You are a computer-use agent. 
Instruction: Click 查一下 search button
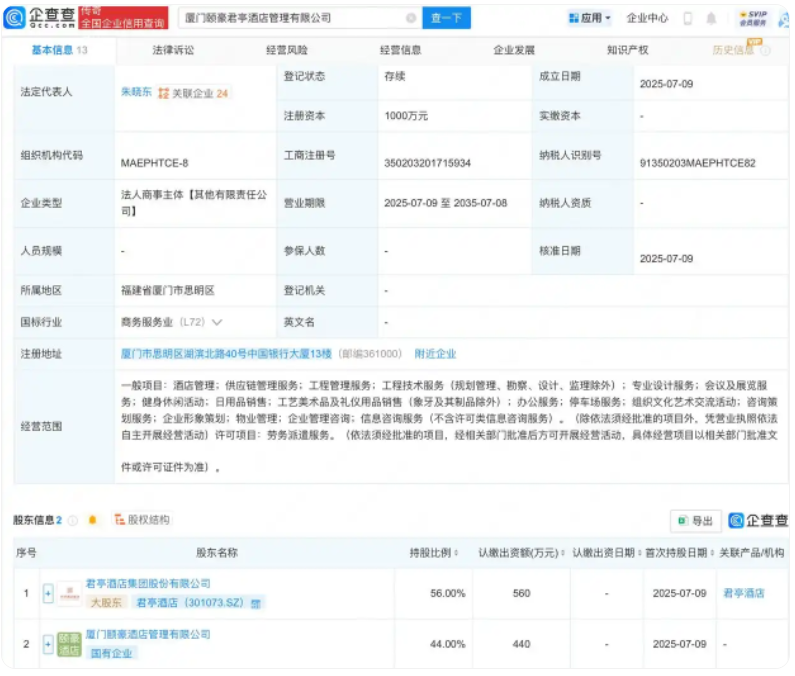[x=446, y=18]
